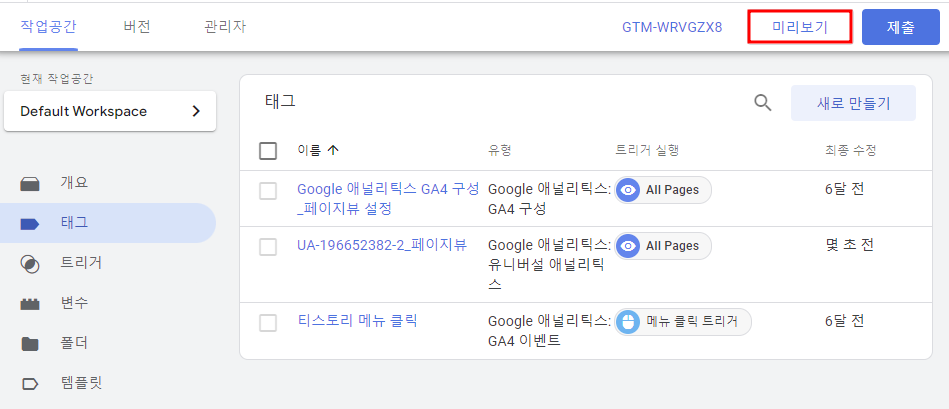949x409 pixels.
Task: Click the 최종 수정 column header
Action: click(850, 151)
